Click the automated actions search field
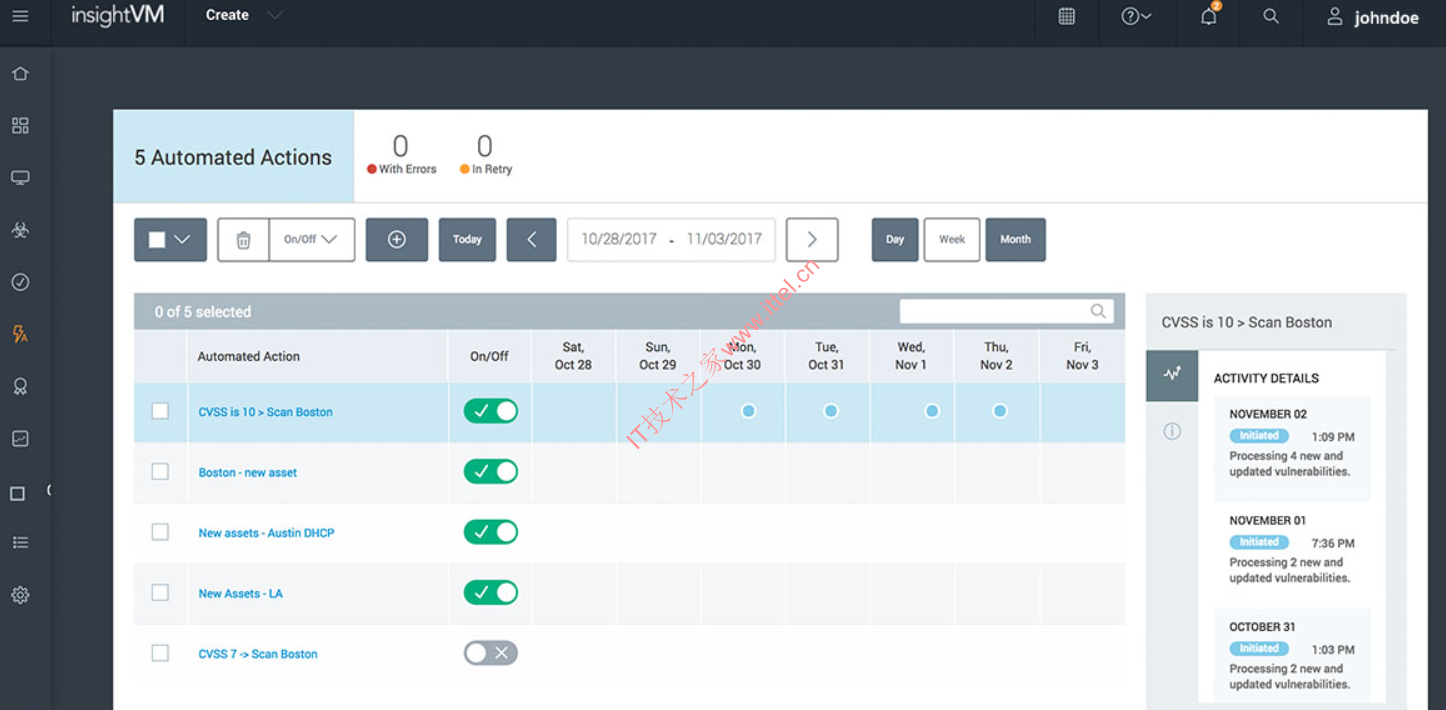 pyautogui.click(x=994, y=311)
